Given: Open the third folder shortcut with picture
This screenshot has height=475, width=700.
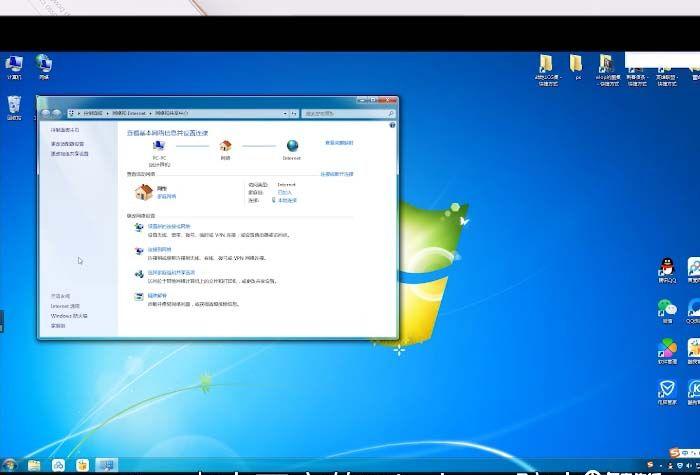Looking at the screenshot, I should click(x=608, y=70).
